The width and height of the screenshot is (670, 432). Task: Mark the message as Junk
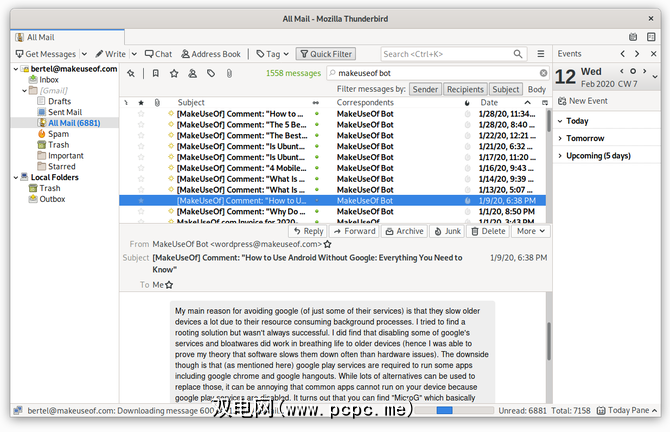(x=447, y=231)
